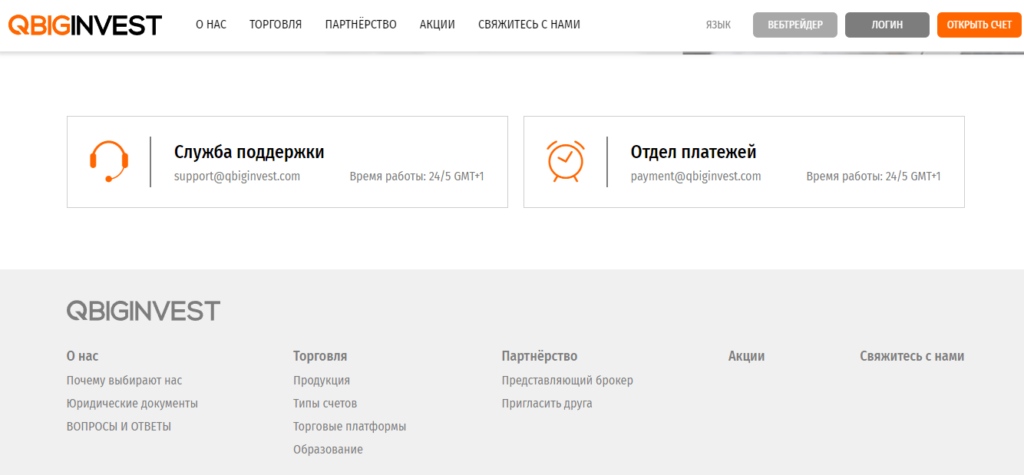Click the ОТКРЫТЬ СЧЕТ button
1024x475 pixels.
pyautogui.click(x=979, y=25)
